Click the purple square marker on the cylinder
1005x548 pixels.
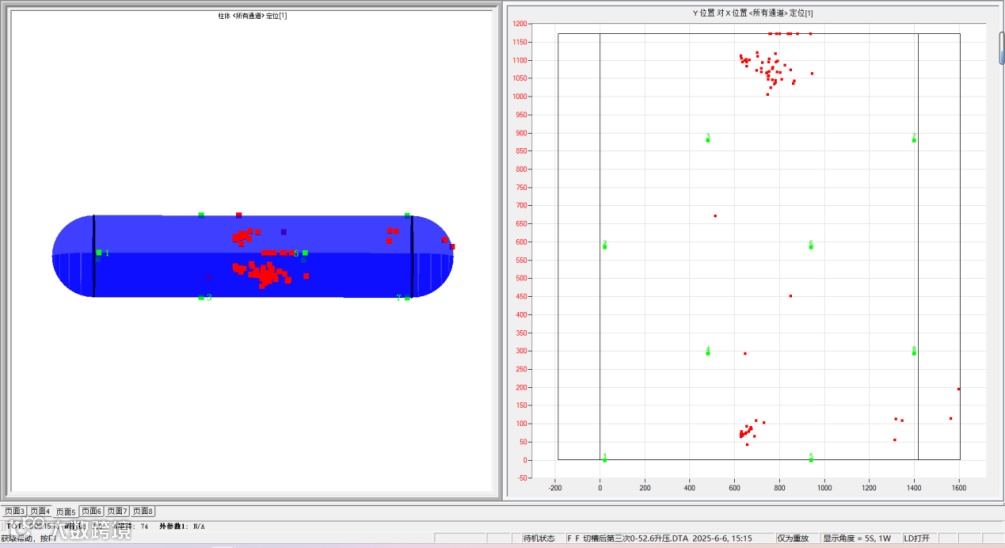[x=283, y=232]
